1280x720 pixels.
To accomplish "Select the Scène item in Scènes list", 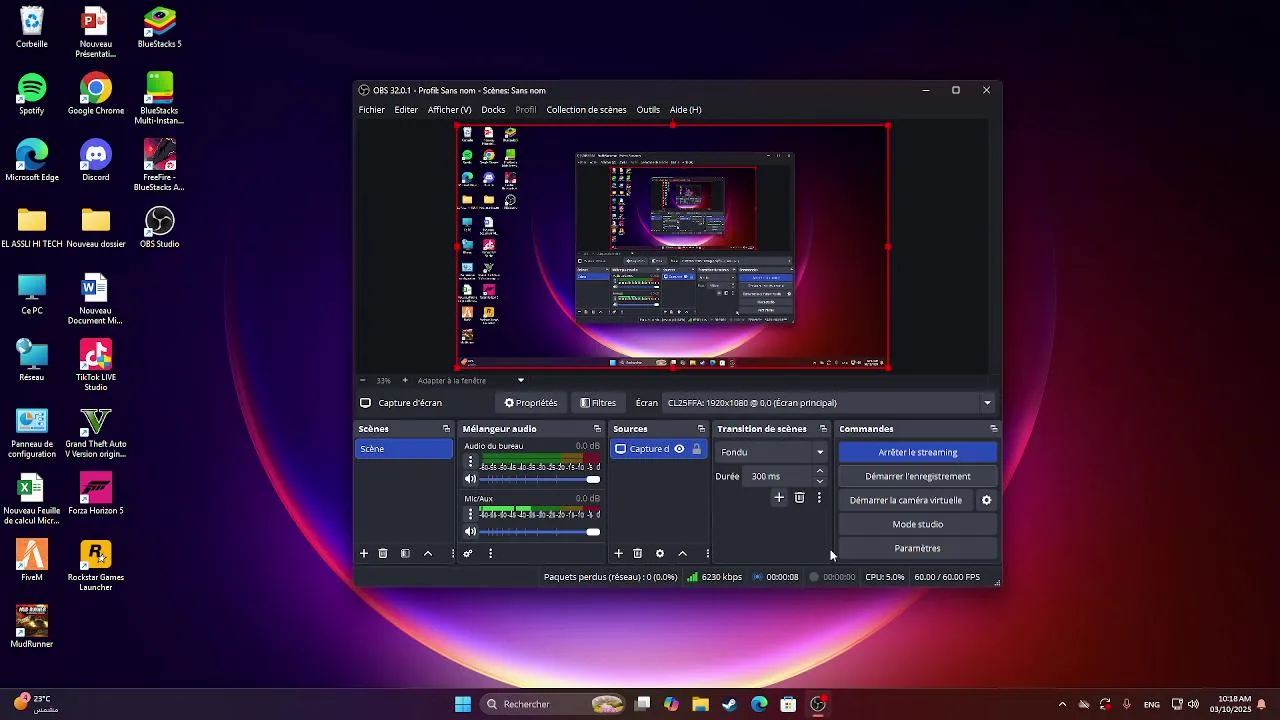I will [404, 449].
